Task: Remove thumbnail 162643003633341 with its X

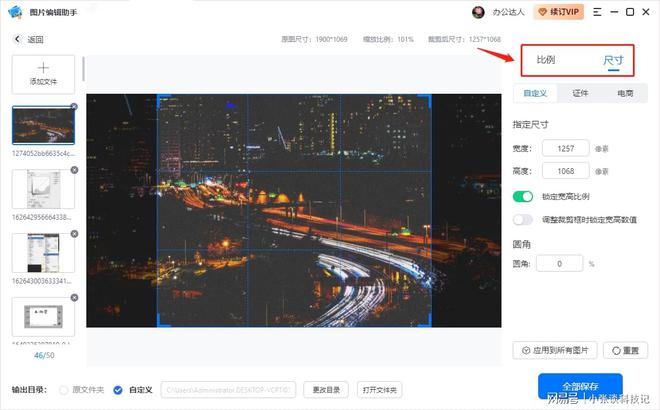Action: 75,234
